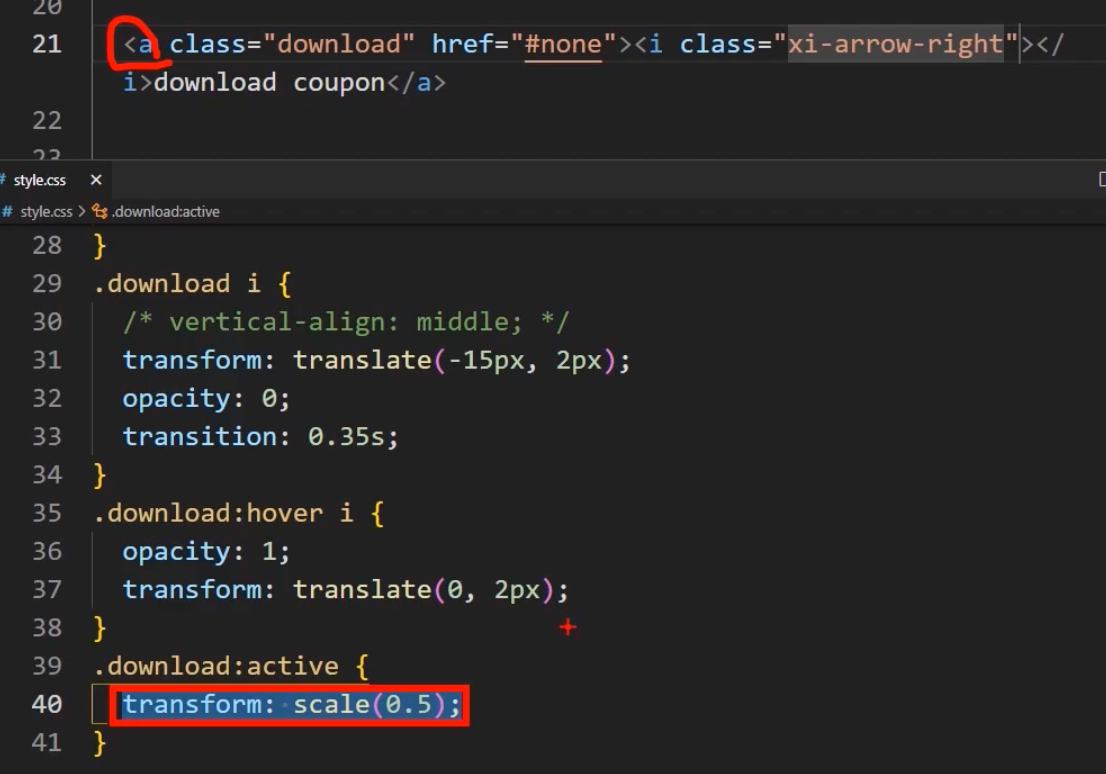Select line number 22 in HTML editor

pos(47,120)
